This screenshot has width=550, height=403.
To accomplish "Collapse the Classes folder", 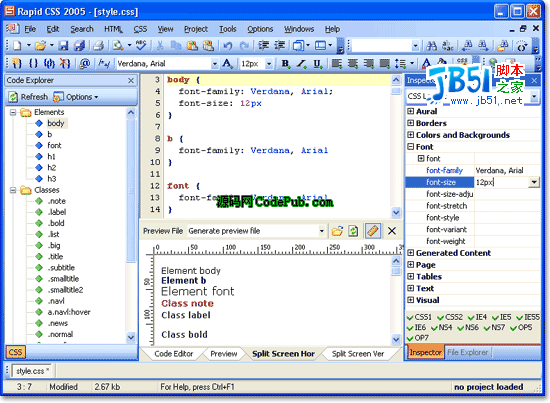I will 13,190.
